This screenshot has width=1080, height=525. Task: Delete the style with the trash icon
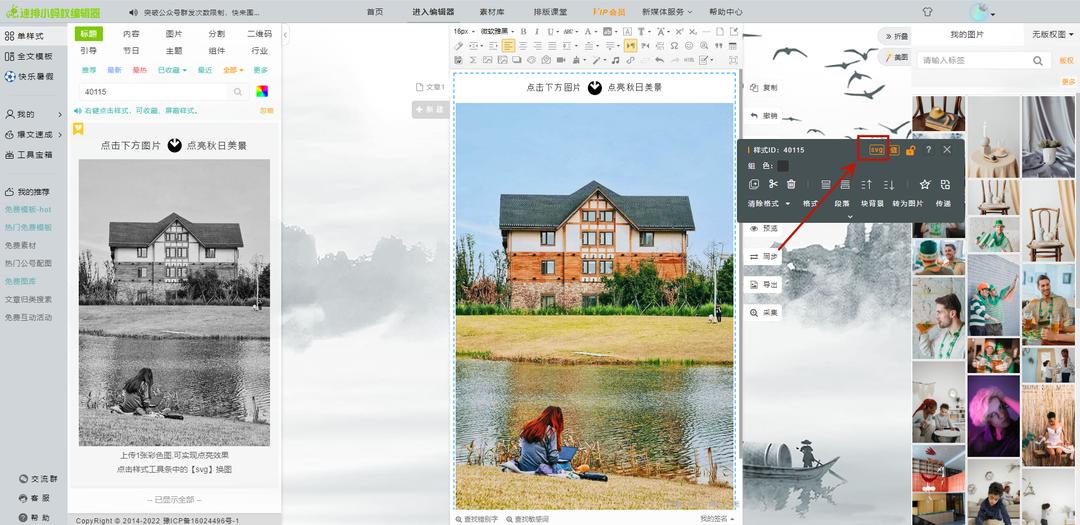point(791,184)
